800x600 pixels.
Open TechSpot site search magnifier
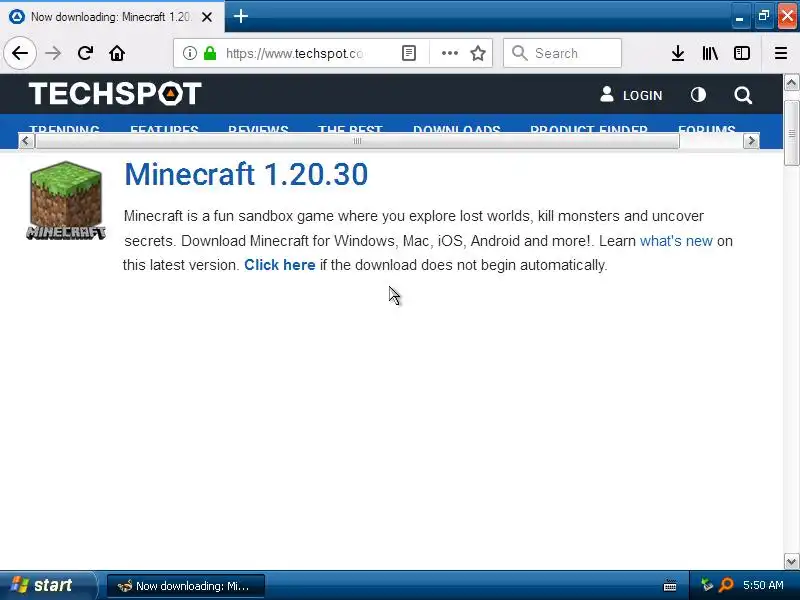743,95
